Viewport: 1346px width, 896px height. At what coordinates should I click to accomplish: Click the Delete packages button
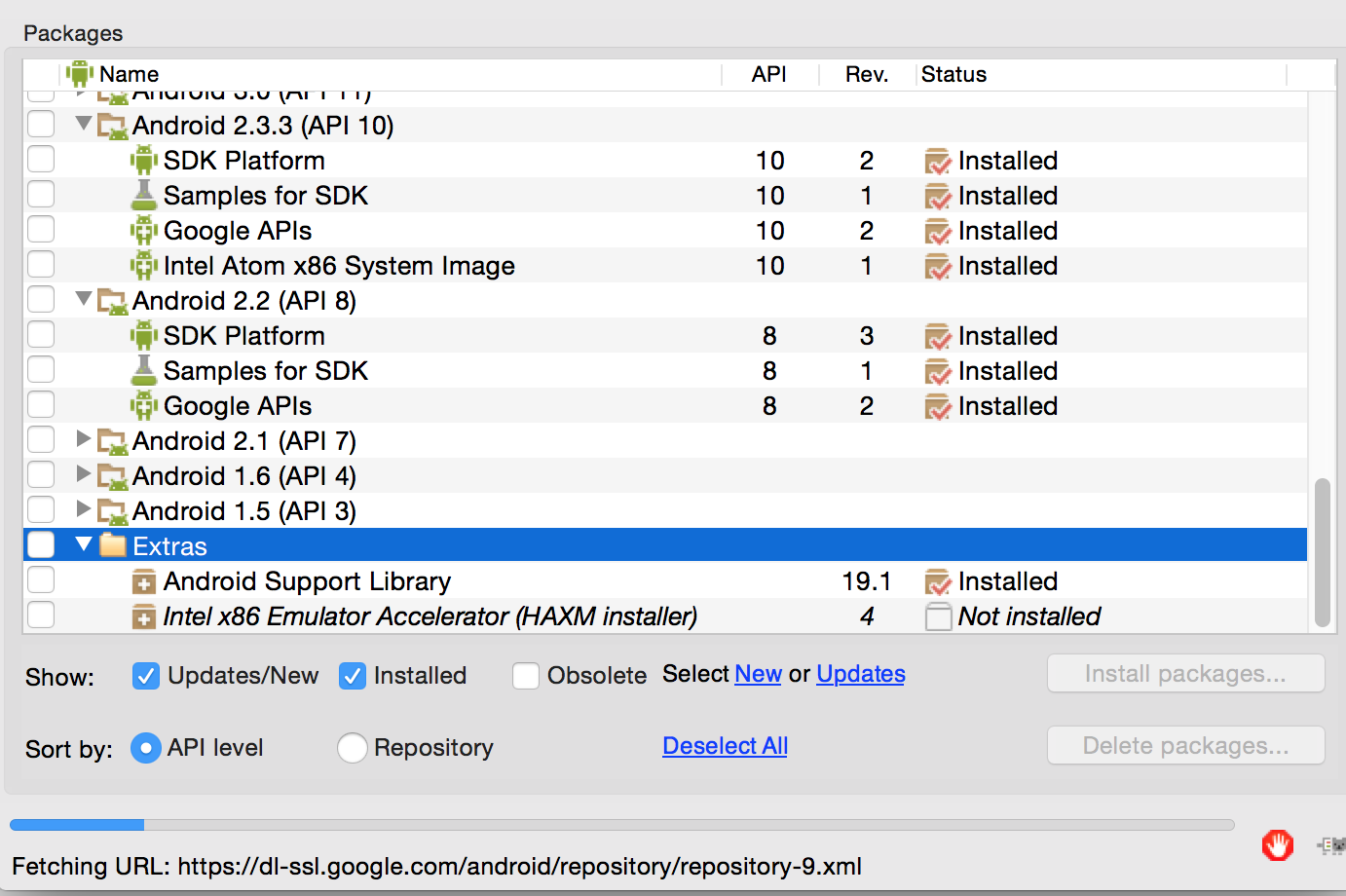[1186, 746]
